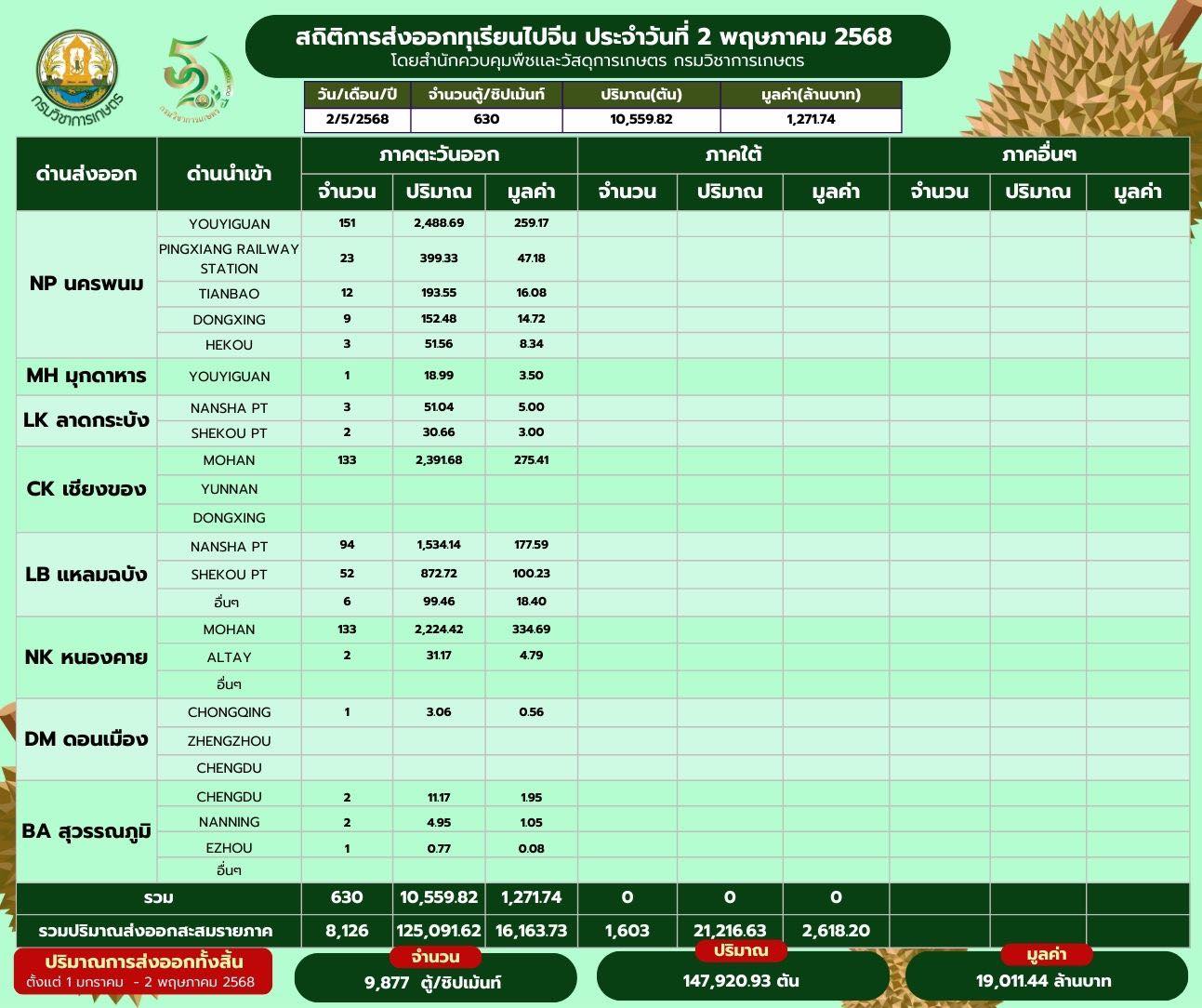Select the date cell 2/5/2568
Viewport: 1202px width, 1008px height.
coord(357,119)
